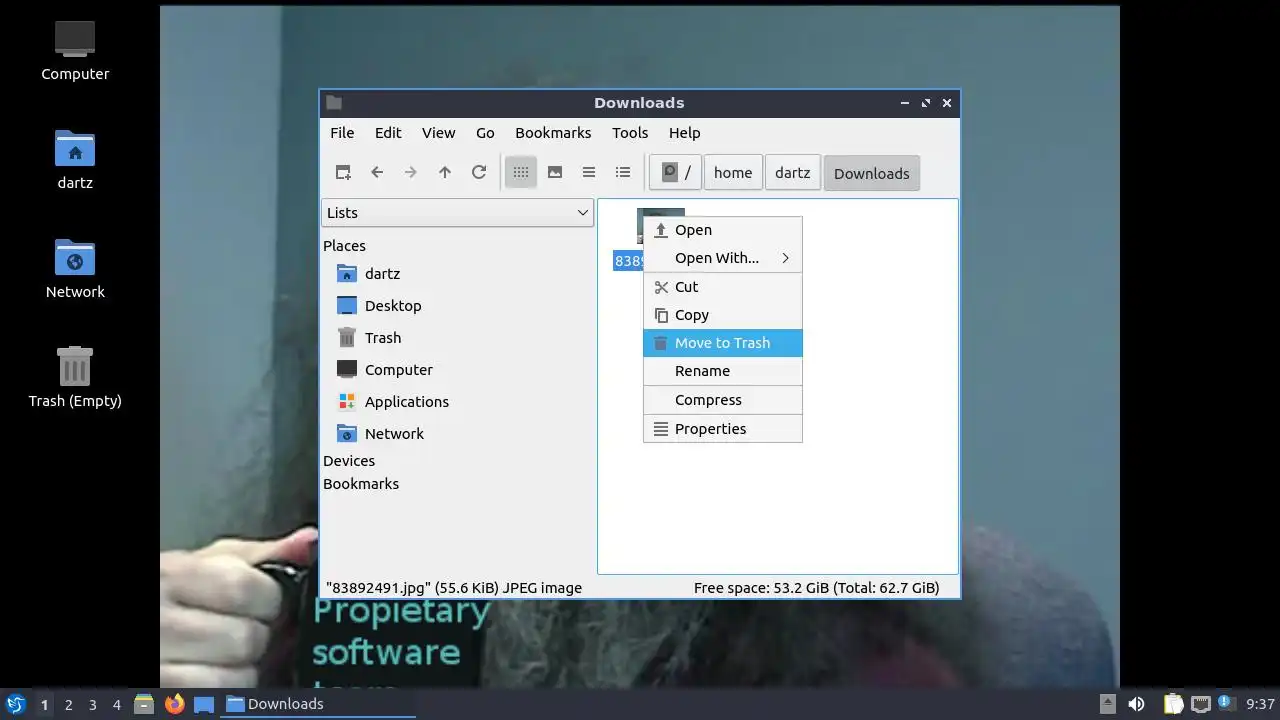Open the LXQt start menu
Viewport: 1280px width, 720px height.
pos(15,704)
